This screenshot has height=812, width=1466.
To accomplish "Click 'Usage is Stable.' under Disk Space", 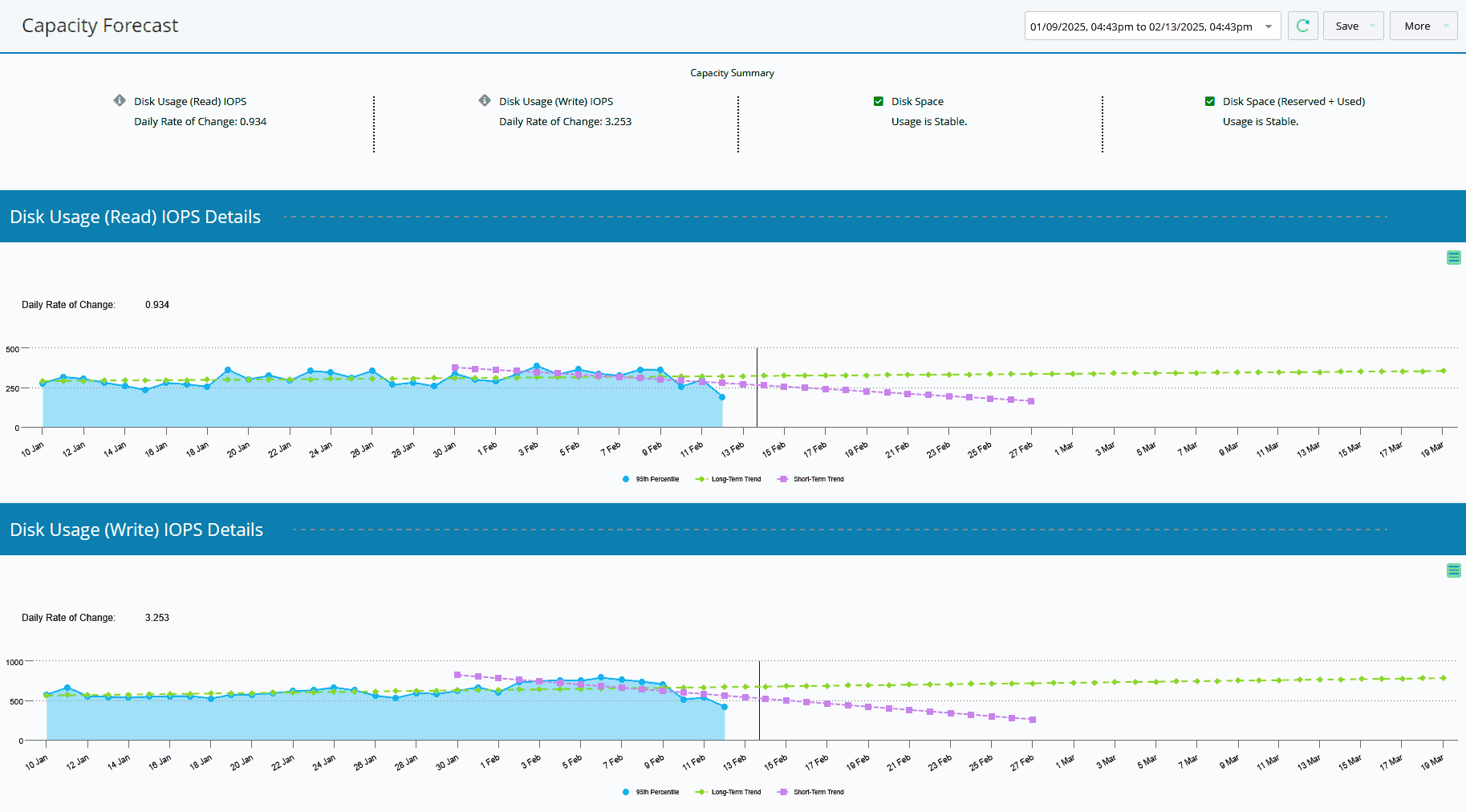I will (x=929, y=122).
